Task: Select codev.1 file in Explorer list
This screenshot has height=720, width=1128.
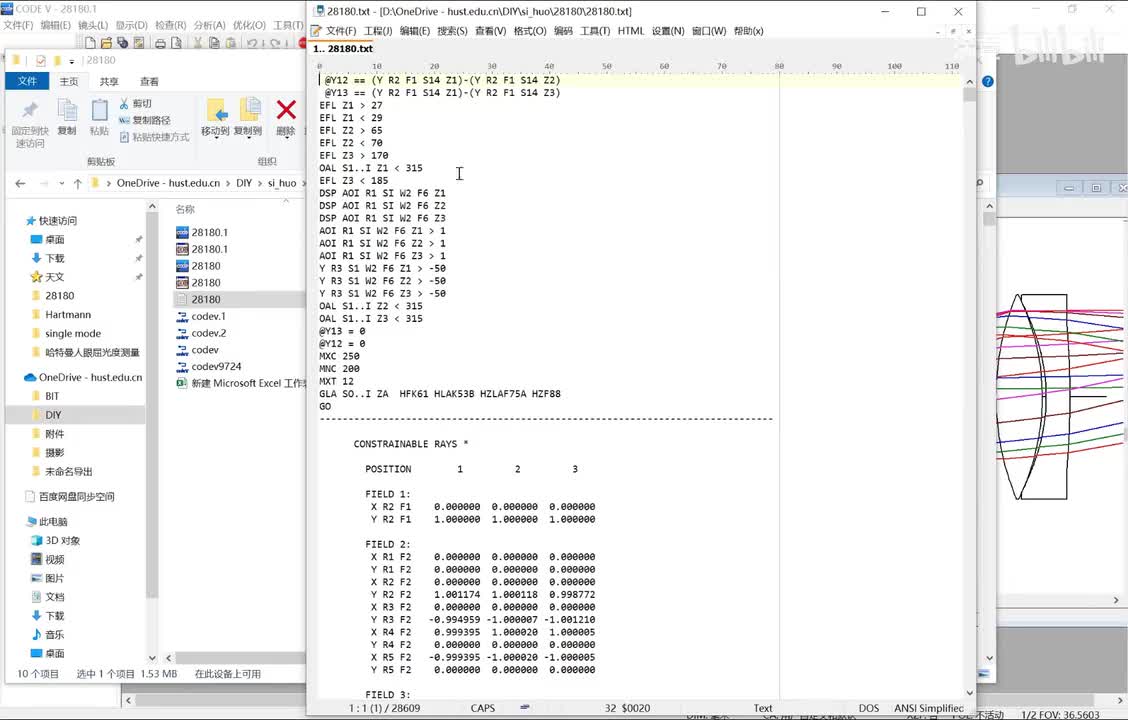Action: (x=201, y=316)
